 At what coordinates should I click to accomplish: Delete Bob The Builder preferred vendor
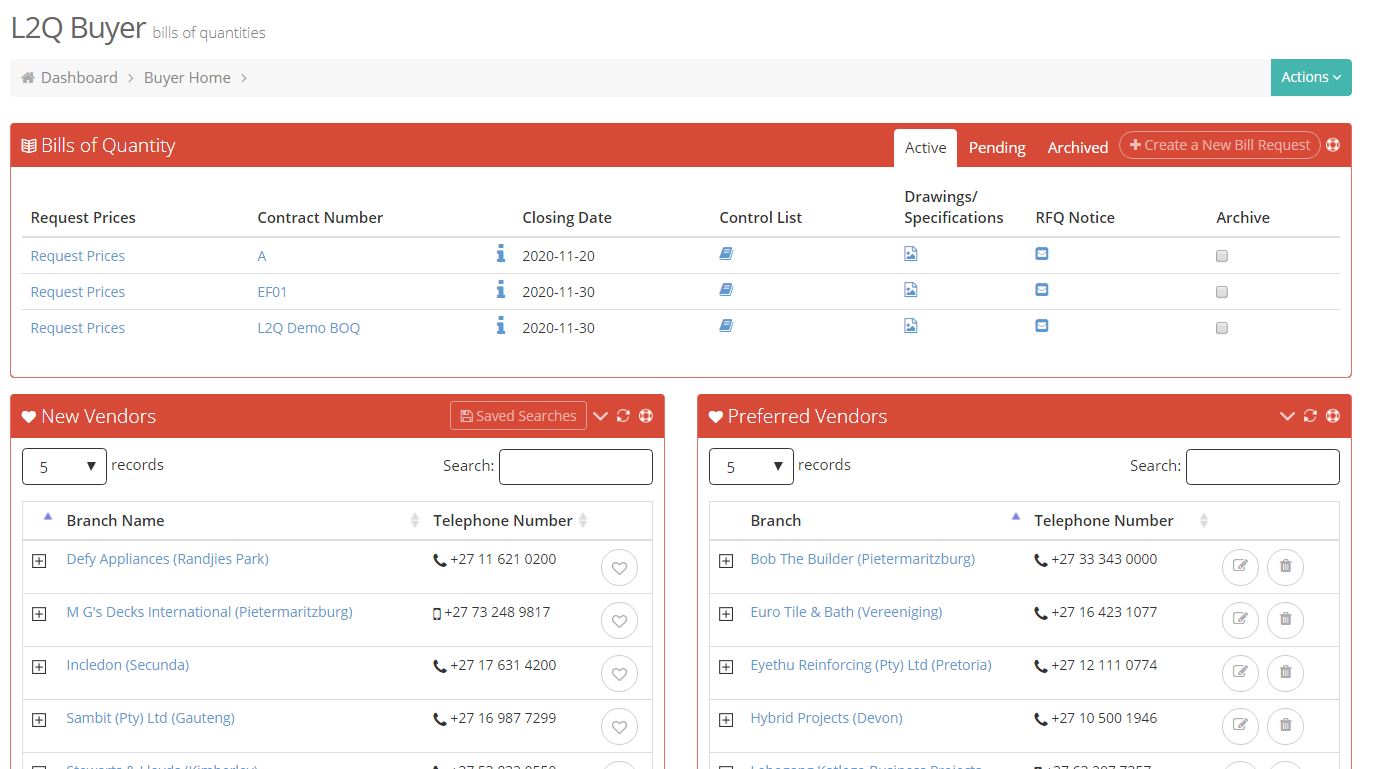pyautogui.click(x=1286, y=567)
